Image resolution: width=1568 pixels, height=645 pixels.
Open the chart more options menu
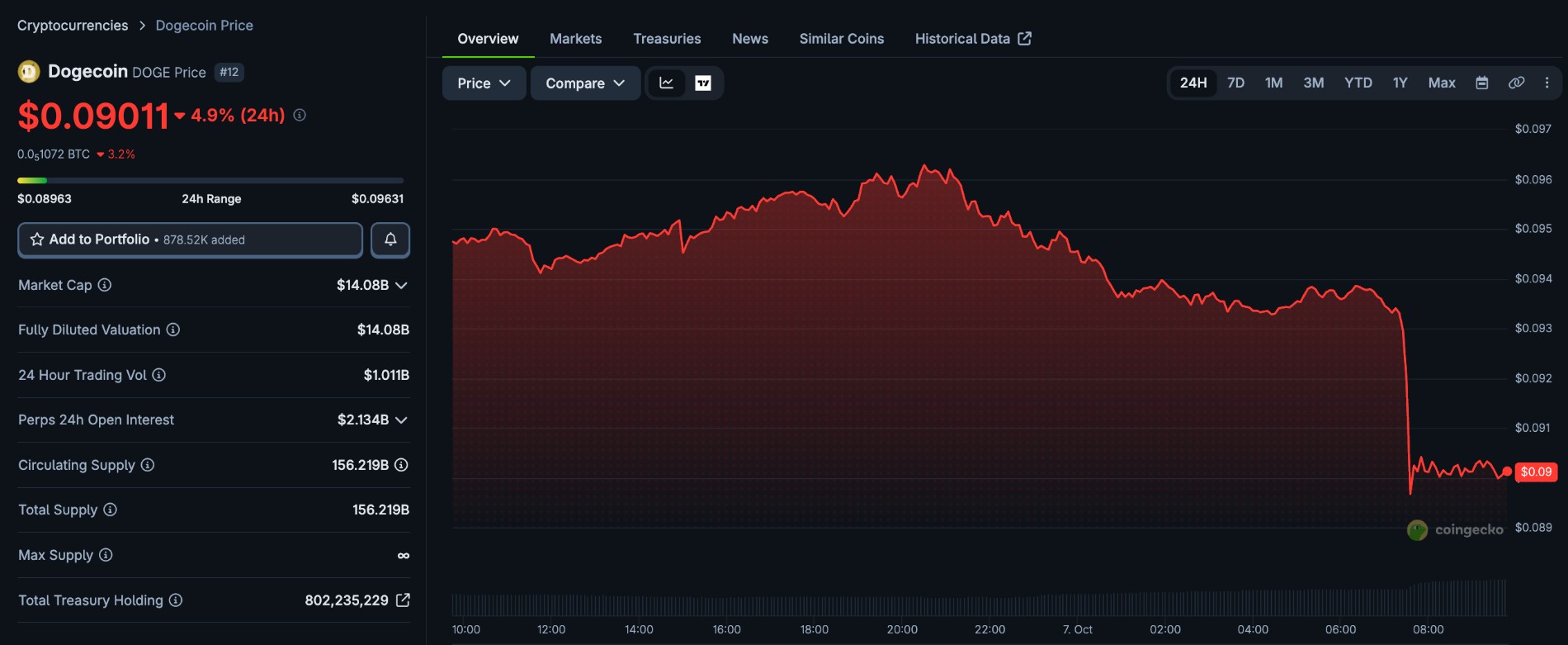coord(1547,83)
